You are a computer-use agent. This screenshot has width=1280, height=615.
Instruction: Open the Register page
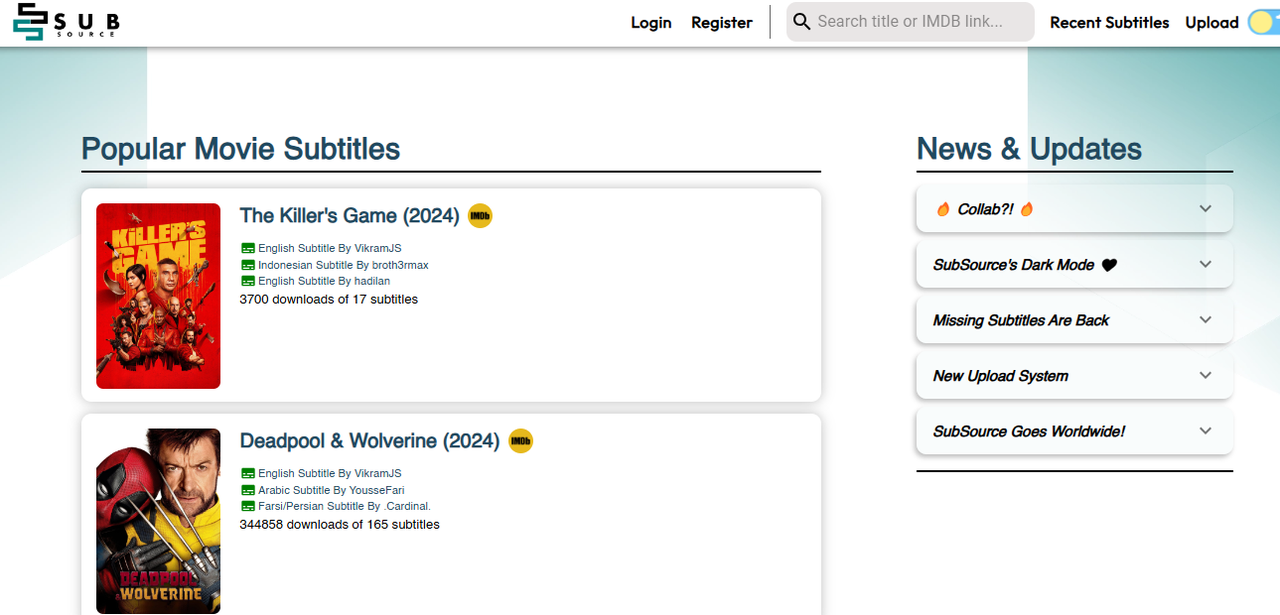[x=721, y=22]
